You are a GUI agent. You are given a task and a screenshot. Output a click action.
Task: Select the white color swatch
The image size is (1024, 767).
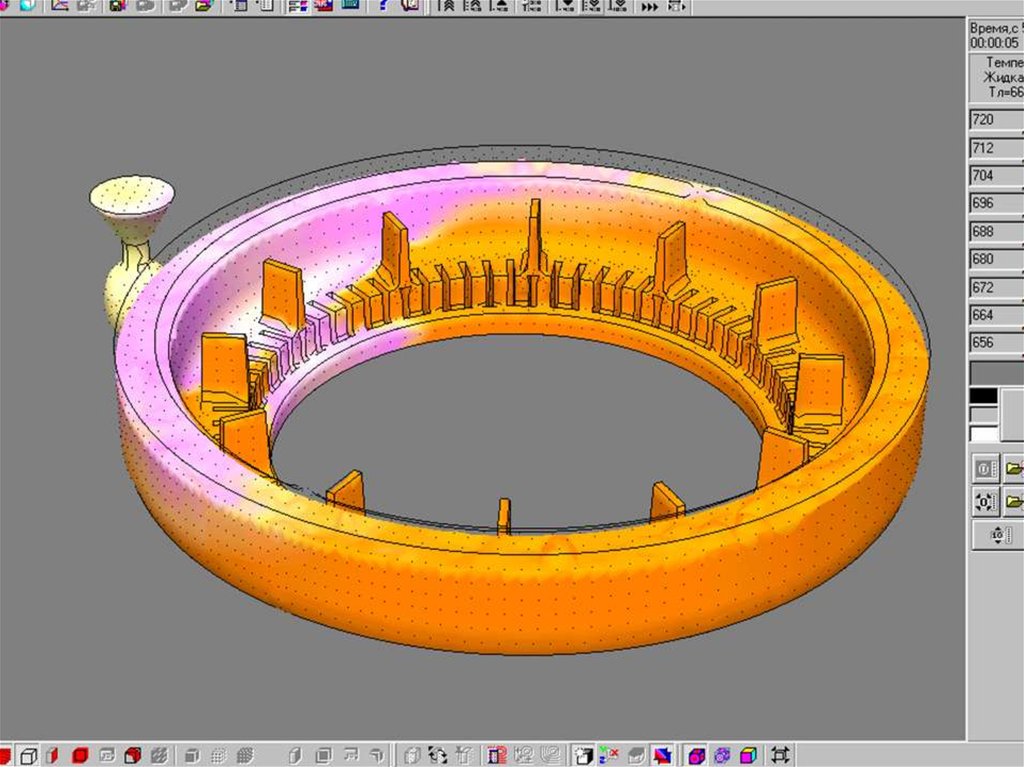pos(984,434)
